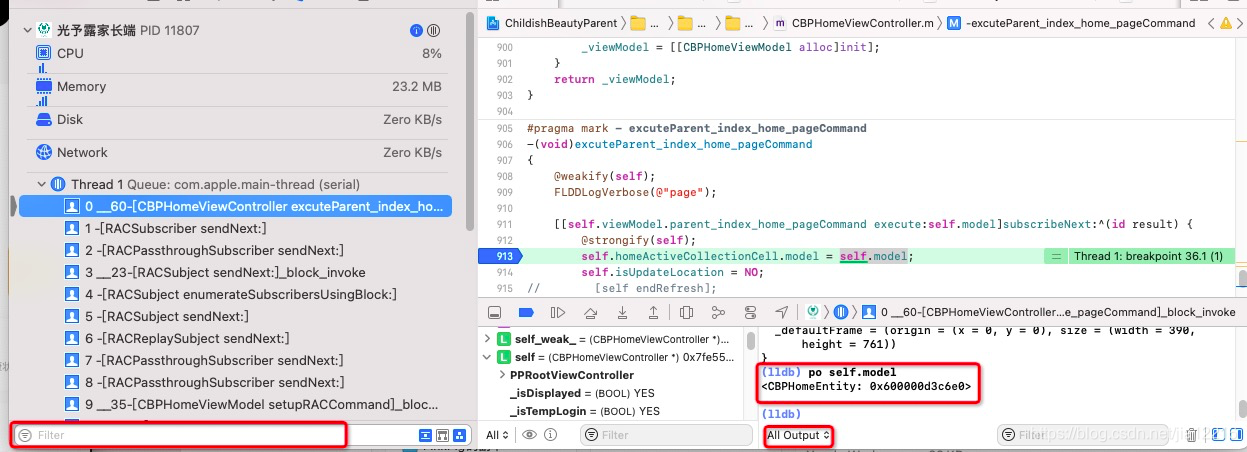This screenshot has width=1247, height=452.
Task: Select frame 5 -[RACSubject sendNext:]
Action: pyautogui.click(x=236, y=317)
